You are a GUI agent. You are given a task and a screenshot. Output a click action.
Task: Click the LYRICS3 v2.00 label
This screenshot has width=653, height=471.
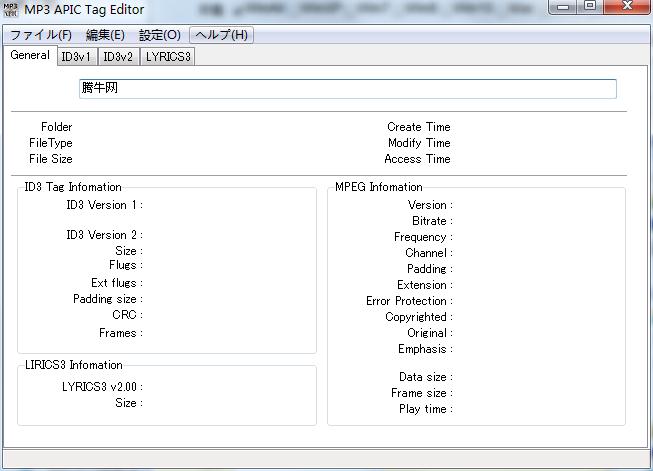point(102,387)
